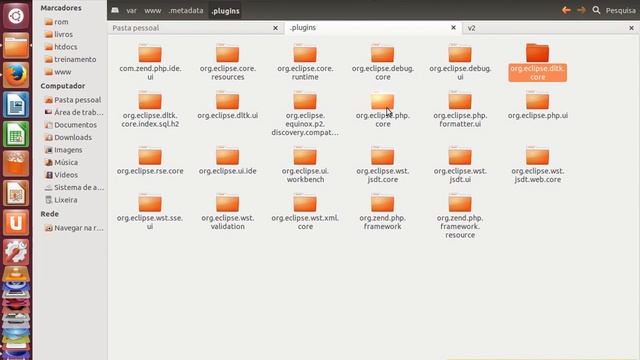Open www bookmark in sidebar
The width and height of the screenshot is (640, 360).
coord(62,72)
